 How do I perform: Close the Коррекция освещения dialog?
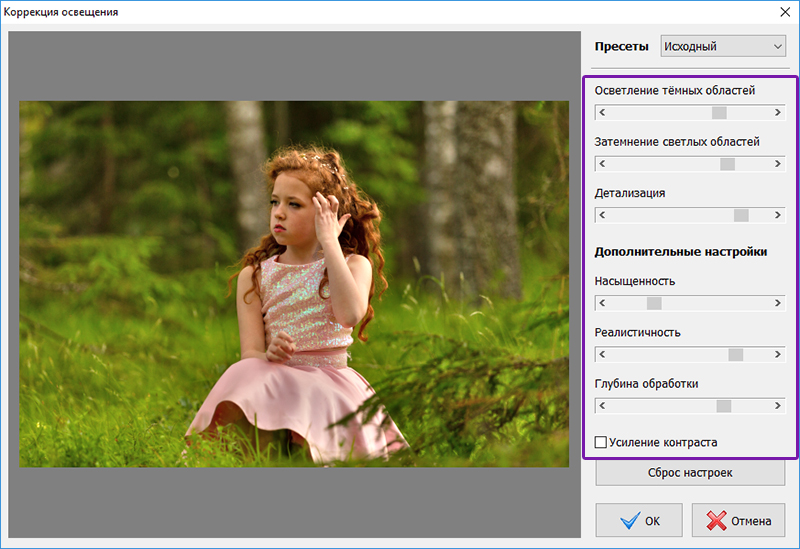point(785,12)
